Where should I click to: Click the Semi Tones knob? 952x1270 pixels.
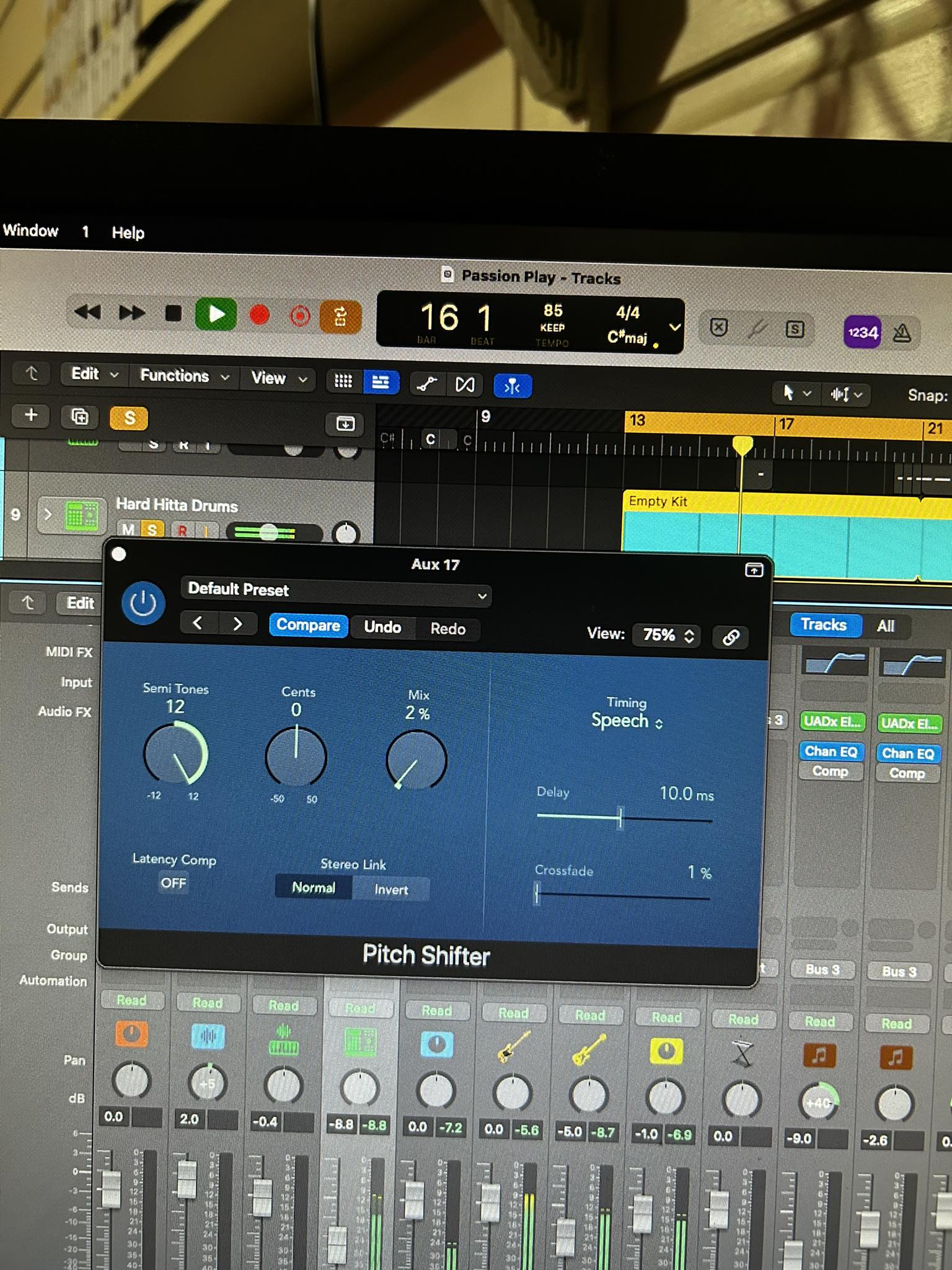click(x=175, y=754)
